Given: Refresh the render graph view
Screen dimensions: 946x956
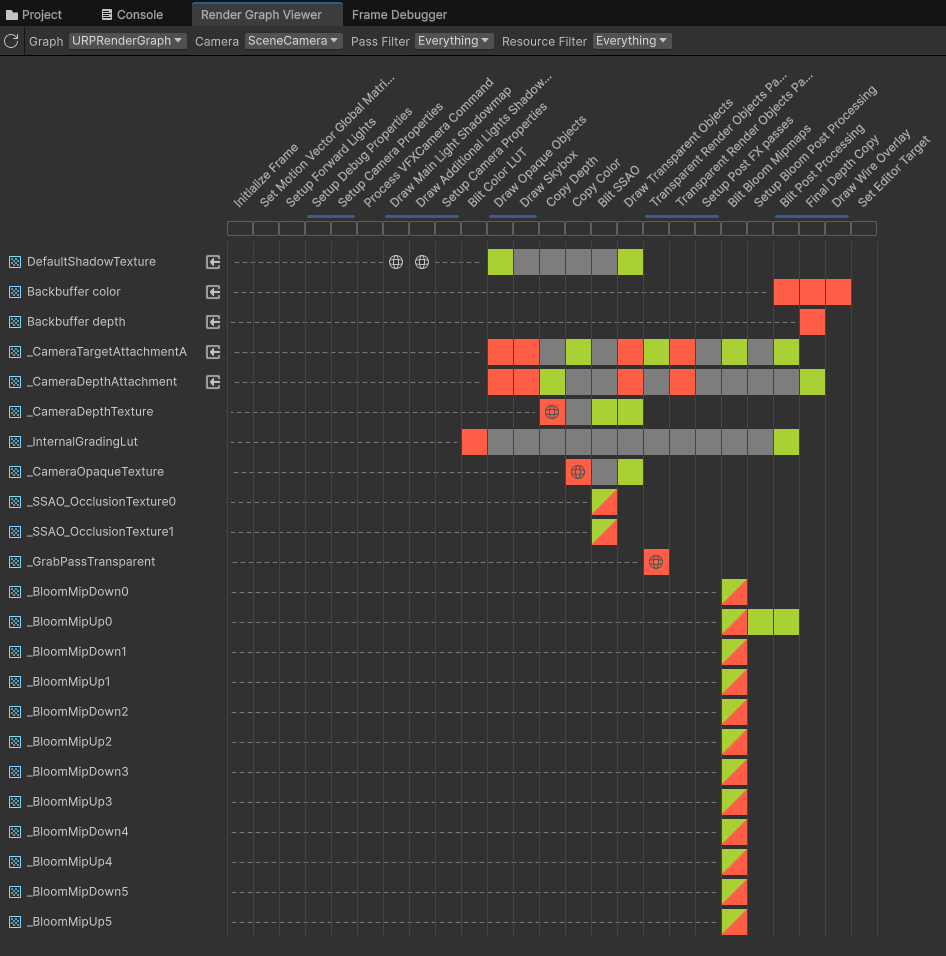Looking at the screenshot, I should [x=11, y=41].
